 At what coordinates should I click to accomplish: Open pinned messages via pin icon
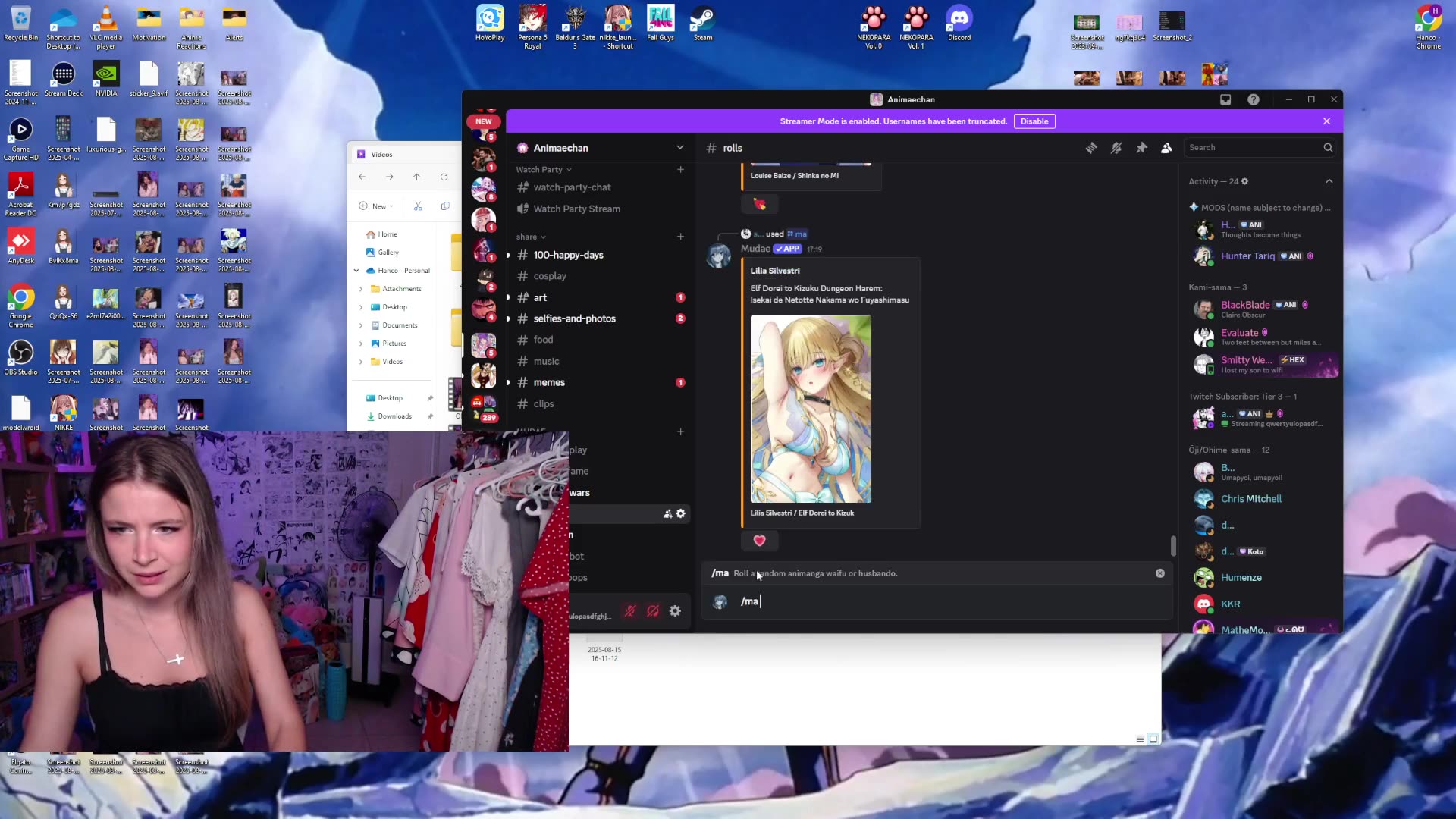[1141, 148]
